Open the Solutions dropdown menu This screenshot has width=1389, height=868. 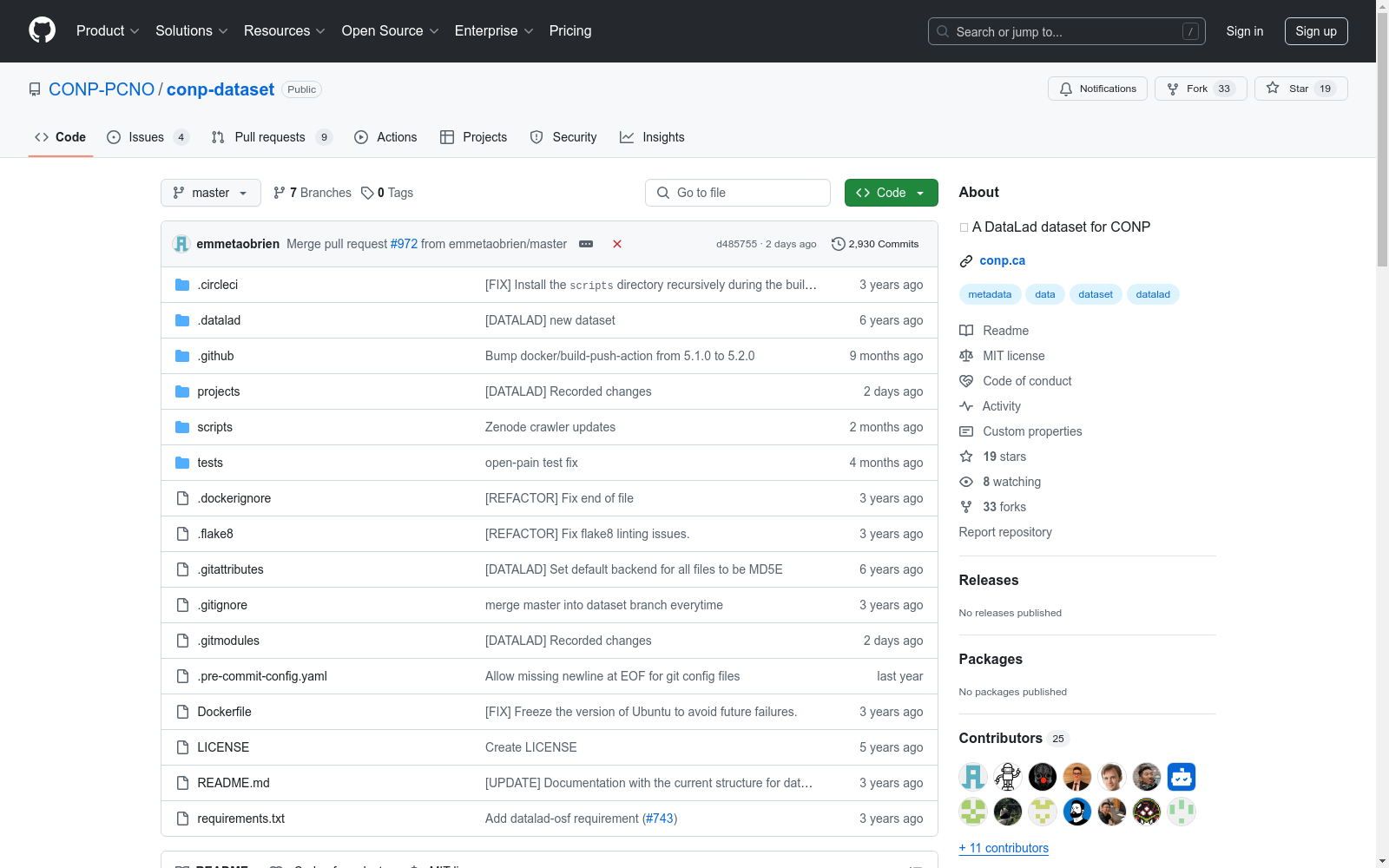click(x=192, y=31)
